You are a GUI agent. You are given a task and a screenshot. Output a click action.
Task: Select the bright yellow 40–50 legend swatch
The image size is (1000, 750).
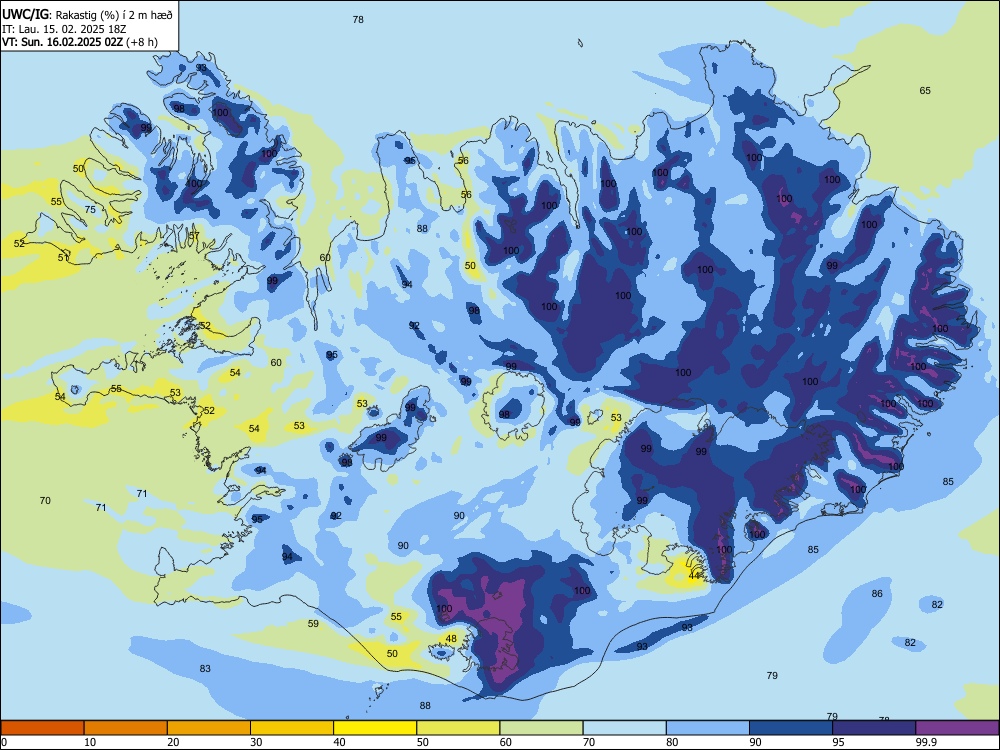(x=375, y=728)
